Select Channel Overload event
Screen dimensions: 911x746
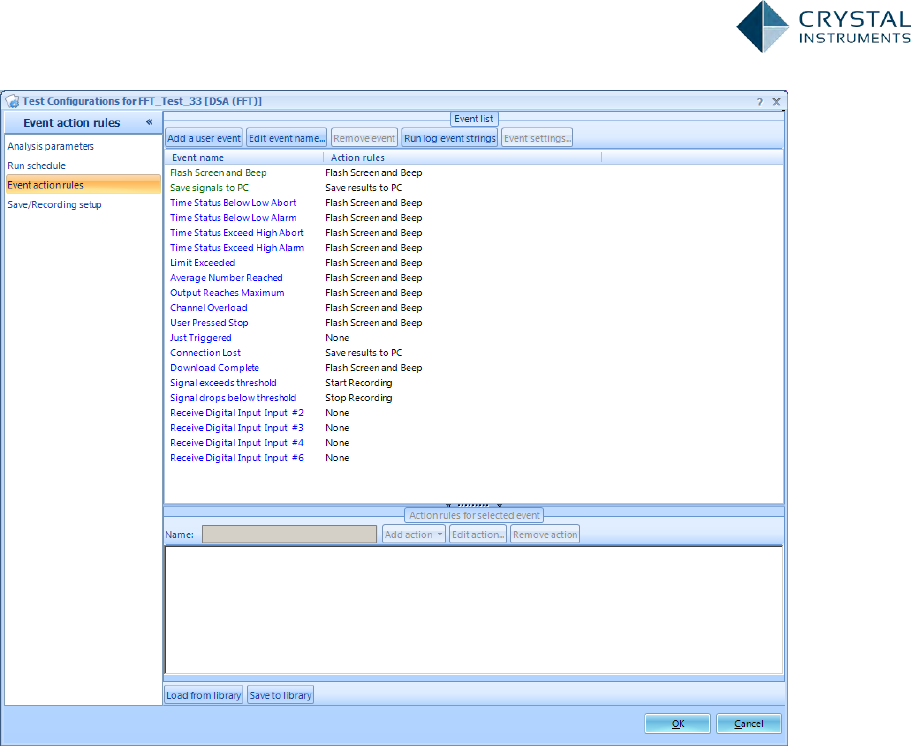(x=209, y=308)
